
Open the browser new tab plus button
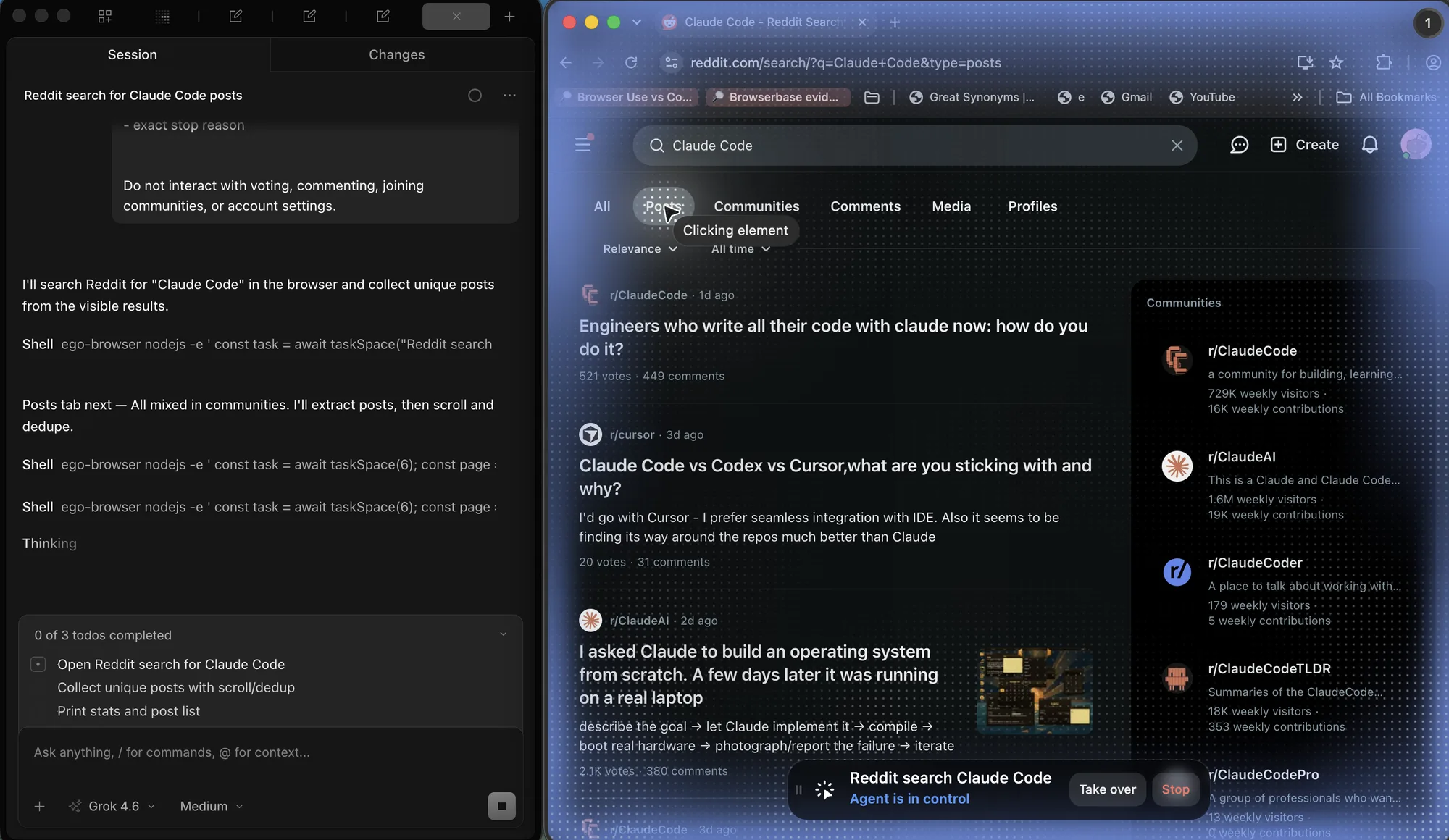click(895, 22)
